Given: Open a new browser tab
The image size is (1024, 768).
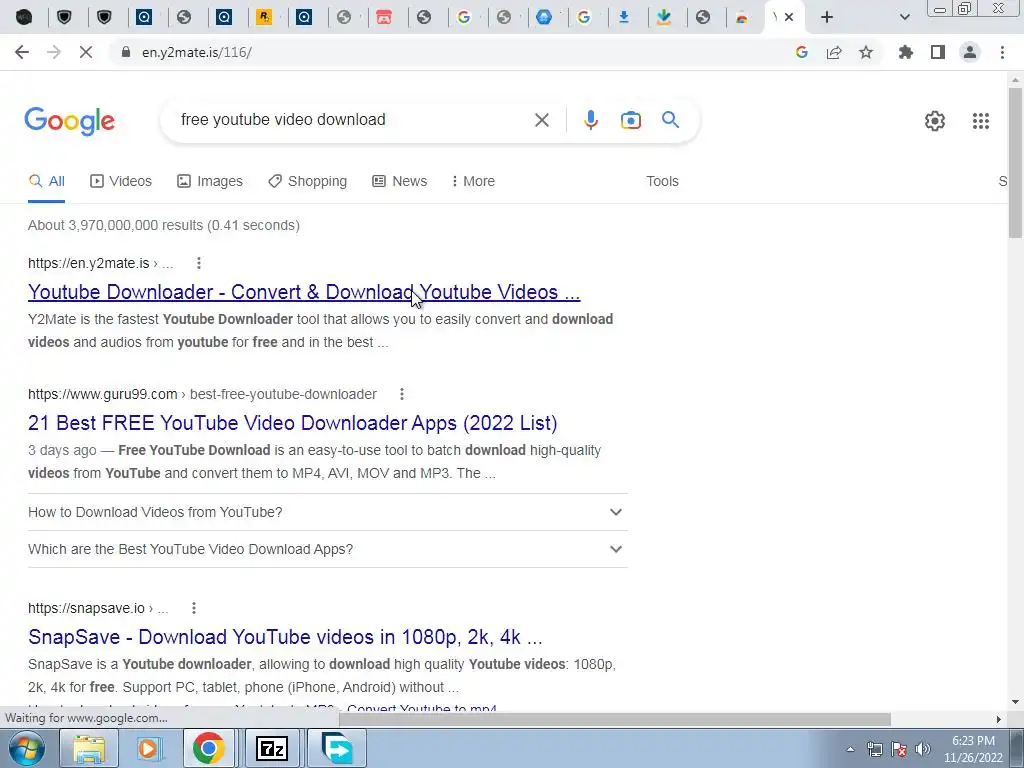Looking at the screenshot, I should click(827, 17).
